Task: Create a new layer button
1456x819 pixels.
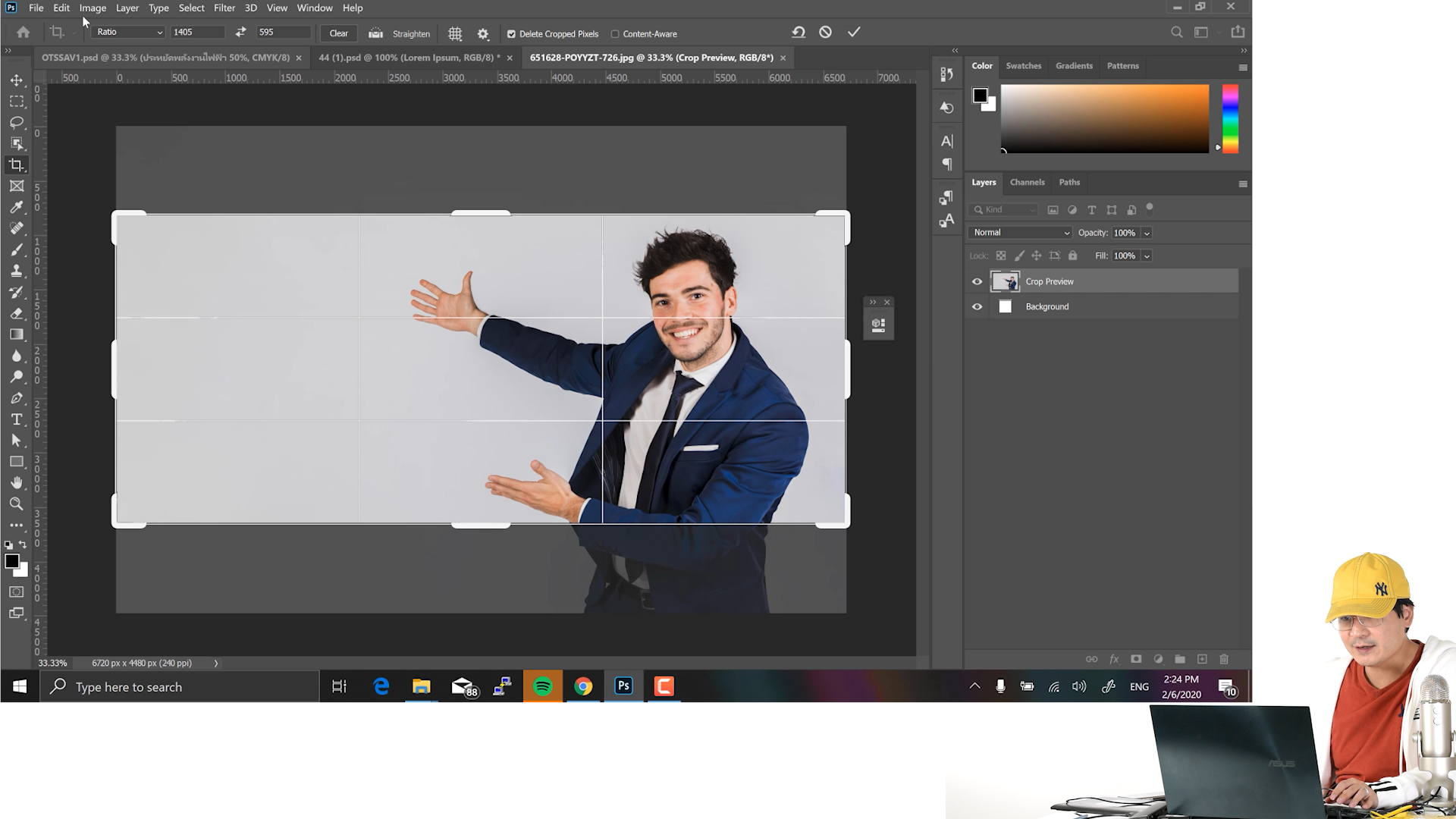Action: (1202, 659)
